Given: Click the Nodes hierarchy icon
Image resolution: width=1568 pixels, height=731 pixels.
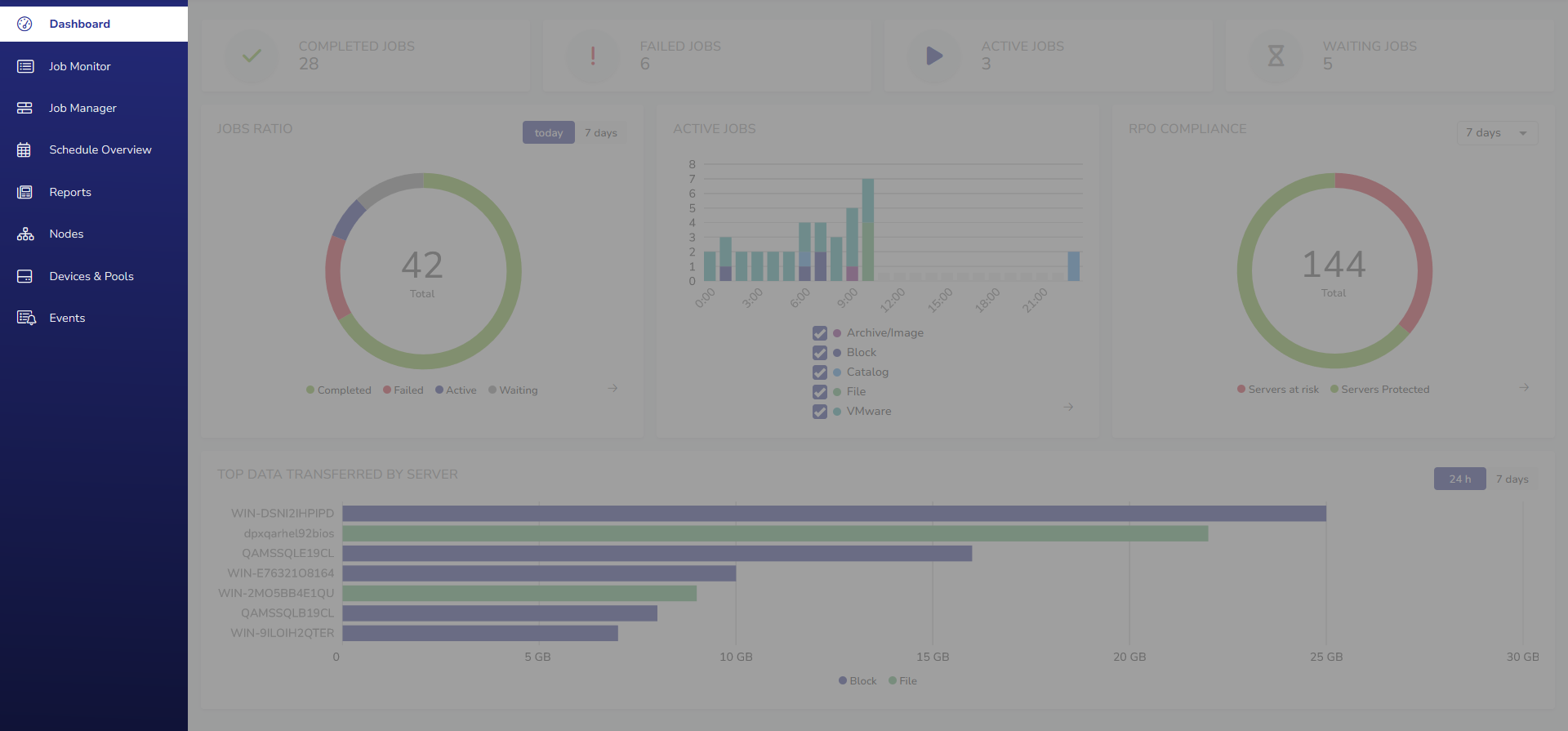Looking at the screenshot, I should point(25,234).
